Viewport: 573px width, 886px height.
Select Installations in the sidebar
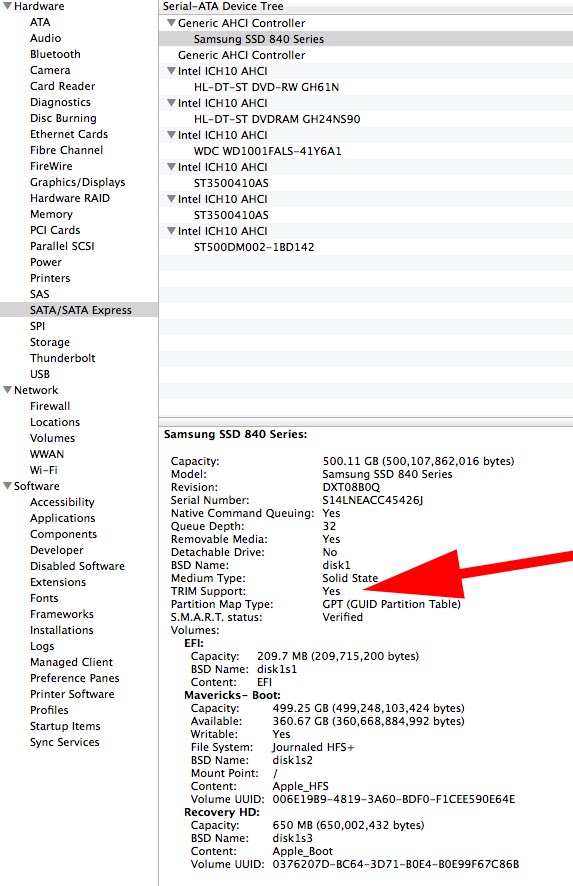coord(62,630)
